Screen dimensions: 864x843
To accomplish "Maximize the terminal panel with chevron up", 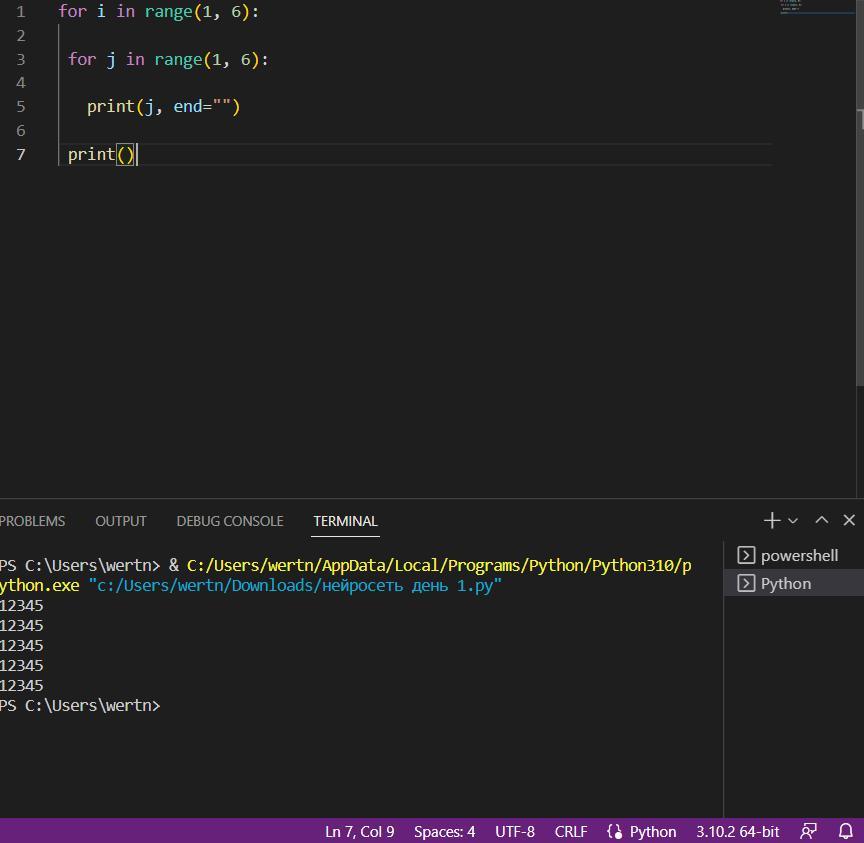I will (x=822, y=520).
